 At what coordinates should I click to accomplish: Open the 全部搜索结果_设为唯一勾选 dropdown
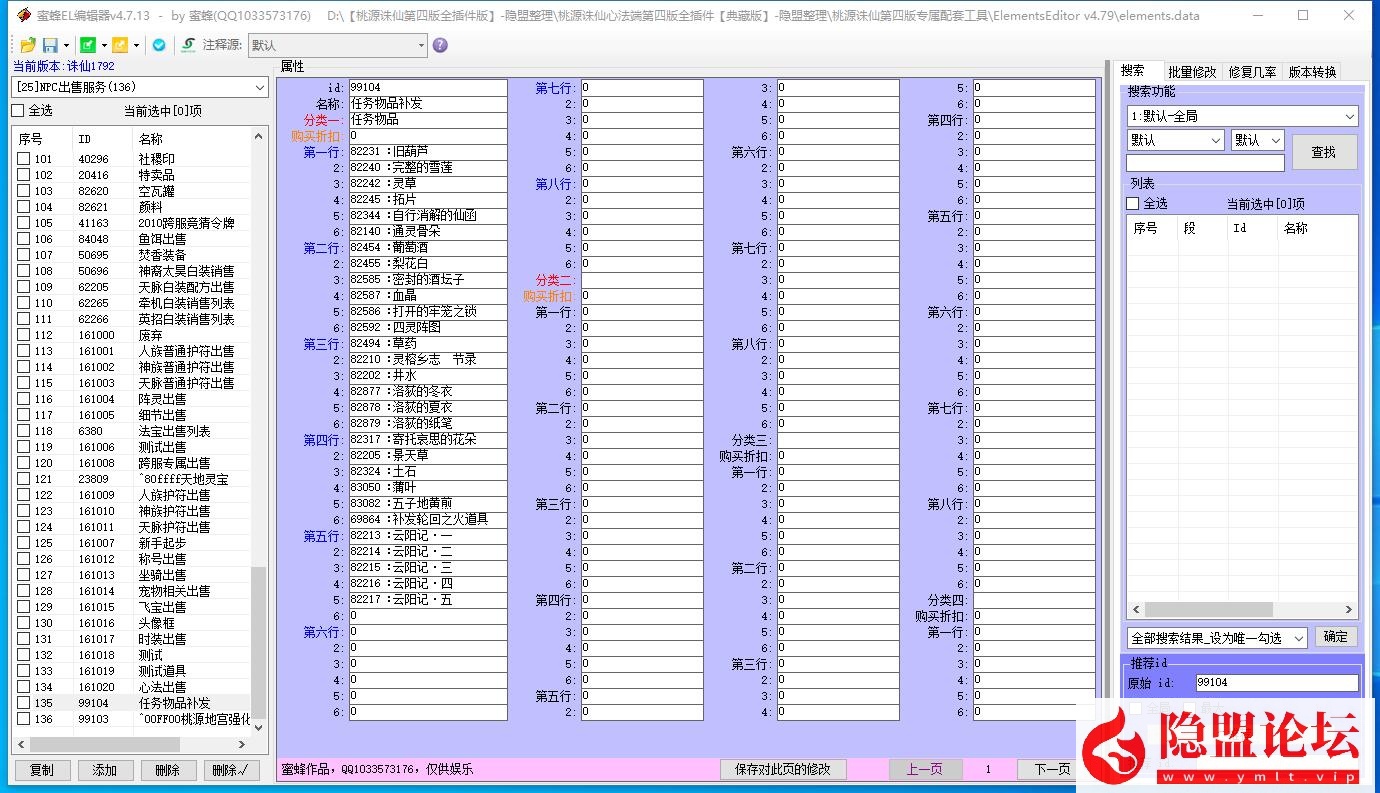click(x=1217, y=638)
